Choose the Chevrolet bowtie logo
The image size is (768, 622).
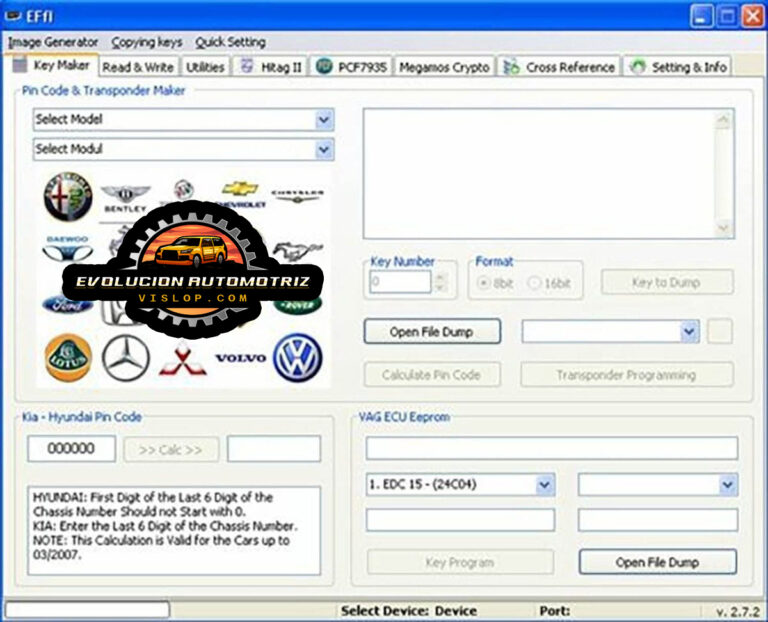[x=240, y=190]
